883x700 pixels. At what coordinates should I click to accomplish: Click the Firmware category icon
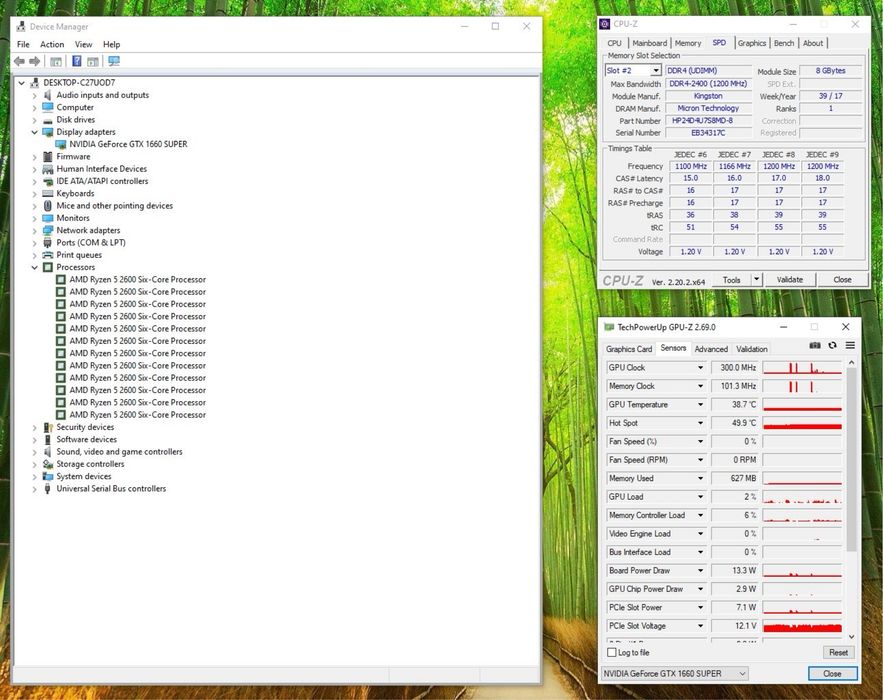(48, 157)
